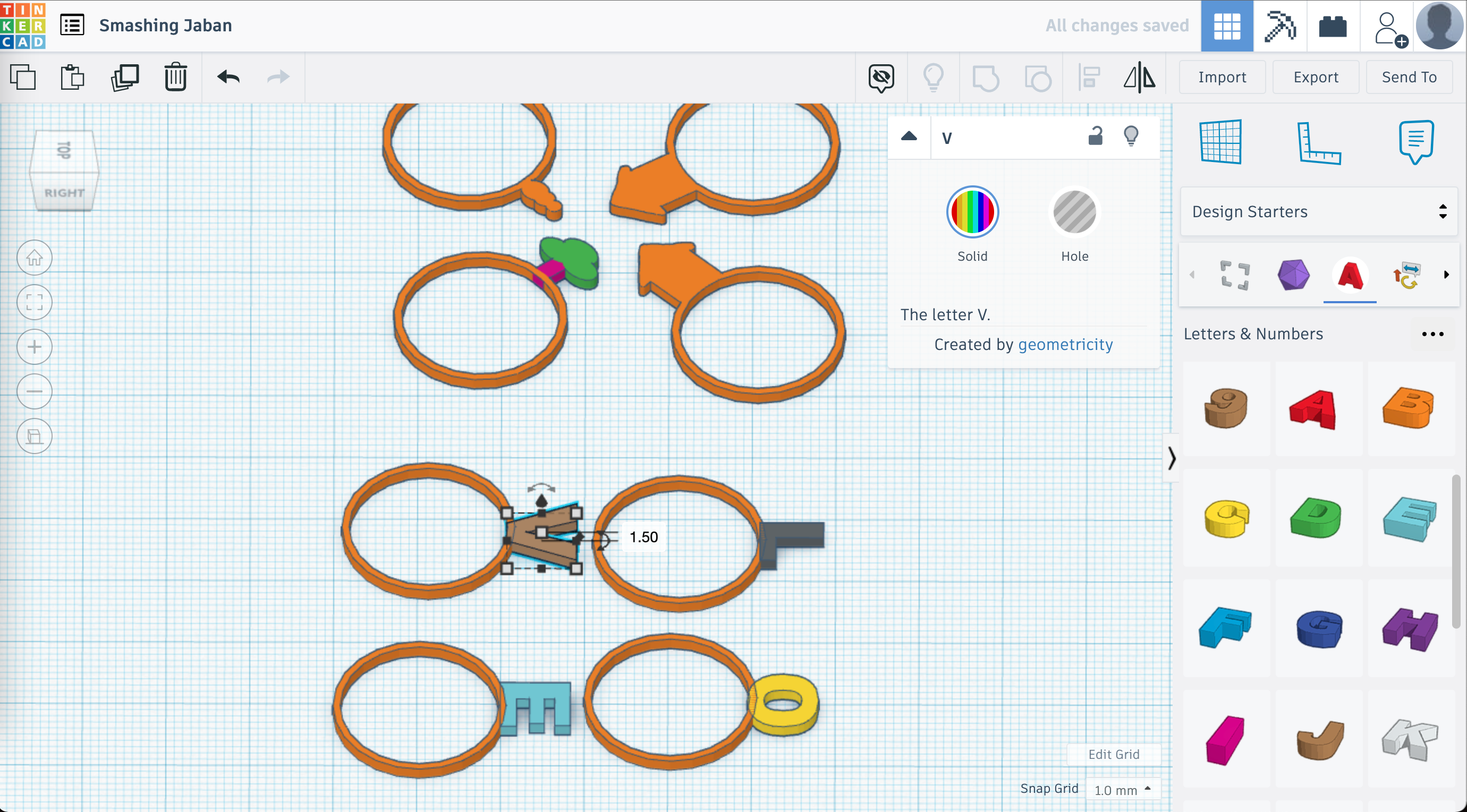
Task: Choose the Hole striped swatch
Action: (x=1075, y=212)
